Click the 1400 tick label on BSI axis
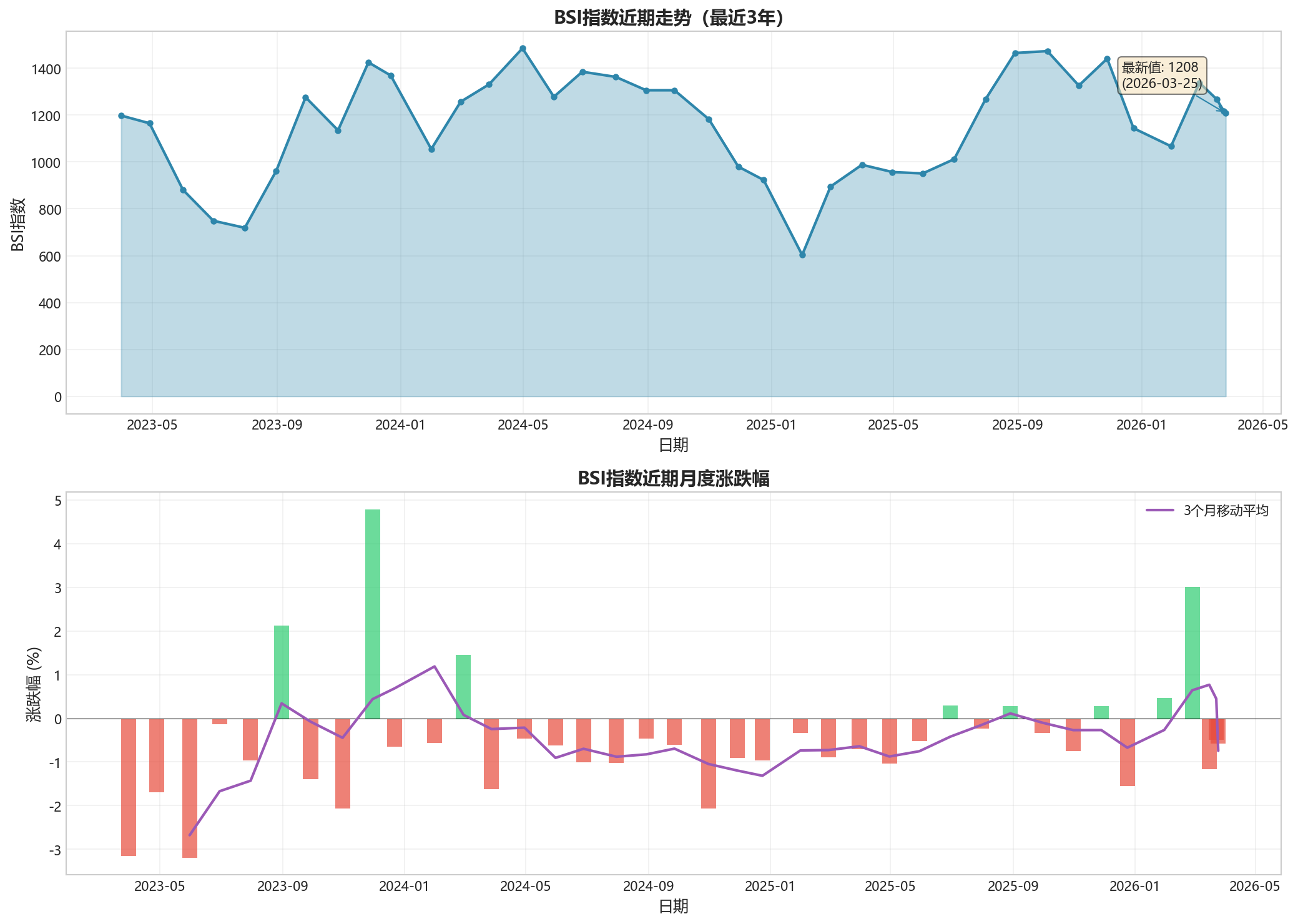 46,69
